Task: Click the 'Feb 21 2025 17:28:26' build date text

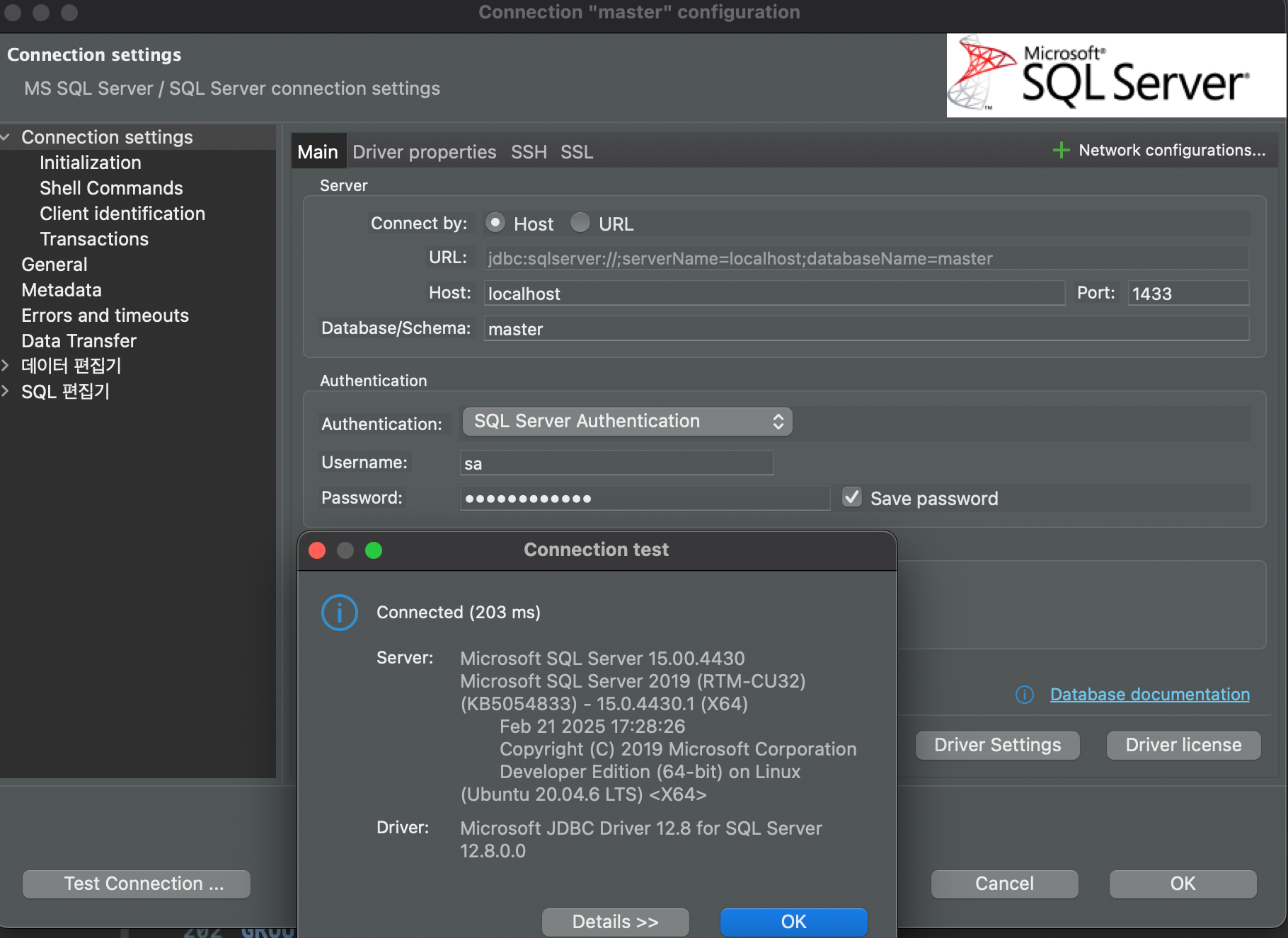Action: (592, 726)
